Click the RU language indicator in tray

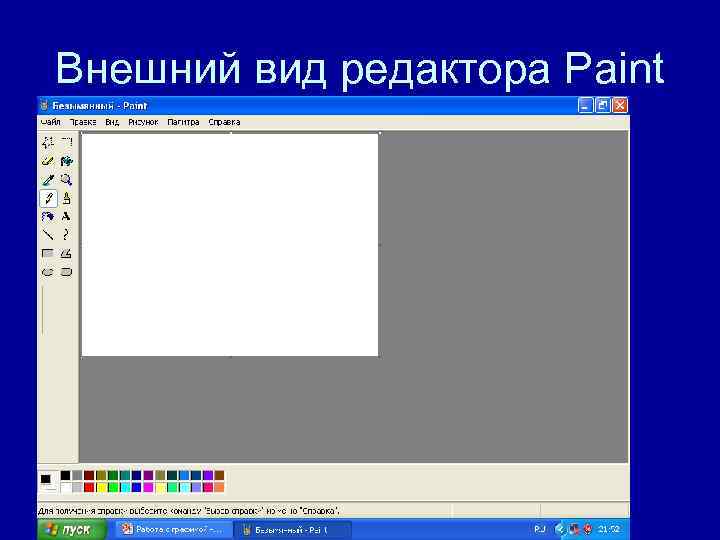point(540,529)
